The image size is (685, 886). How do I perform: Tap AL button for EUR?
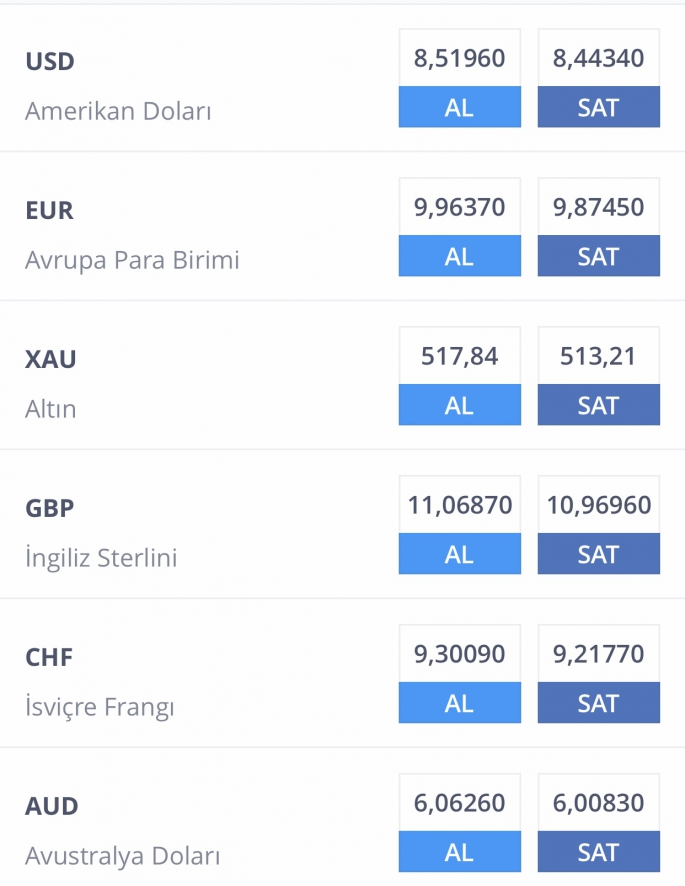tap(459, 256)
